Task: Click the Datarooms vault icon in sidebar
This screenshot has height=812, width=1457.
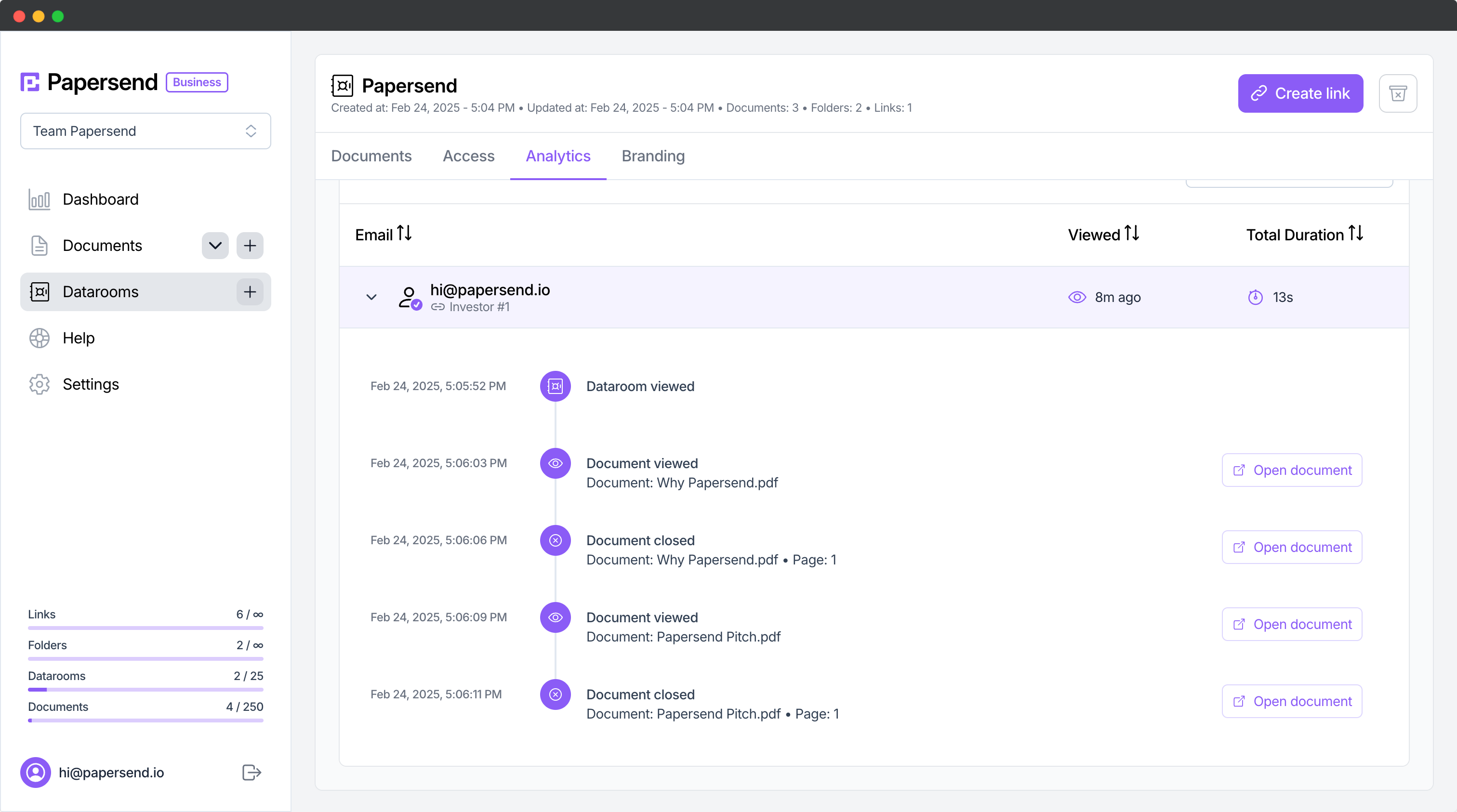Action: click(x=39, y=292)
